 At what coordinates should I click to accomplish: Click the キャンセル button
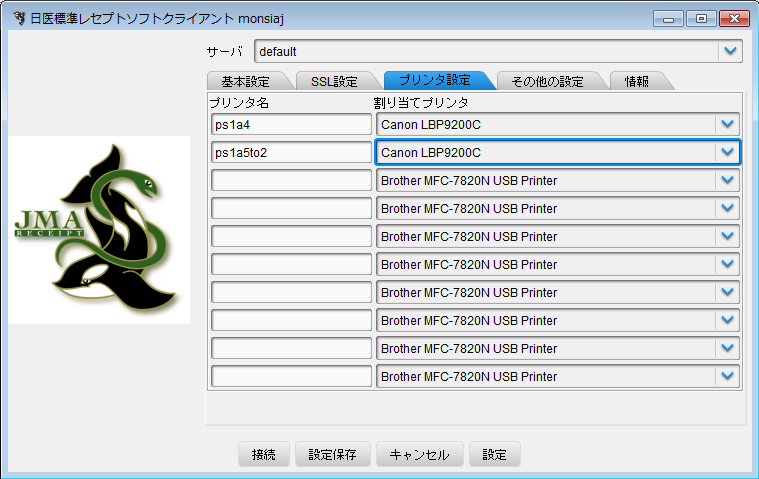click(420, 454)
